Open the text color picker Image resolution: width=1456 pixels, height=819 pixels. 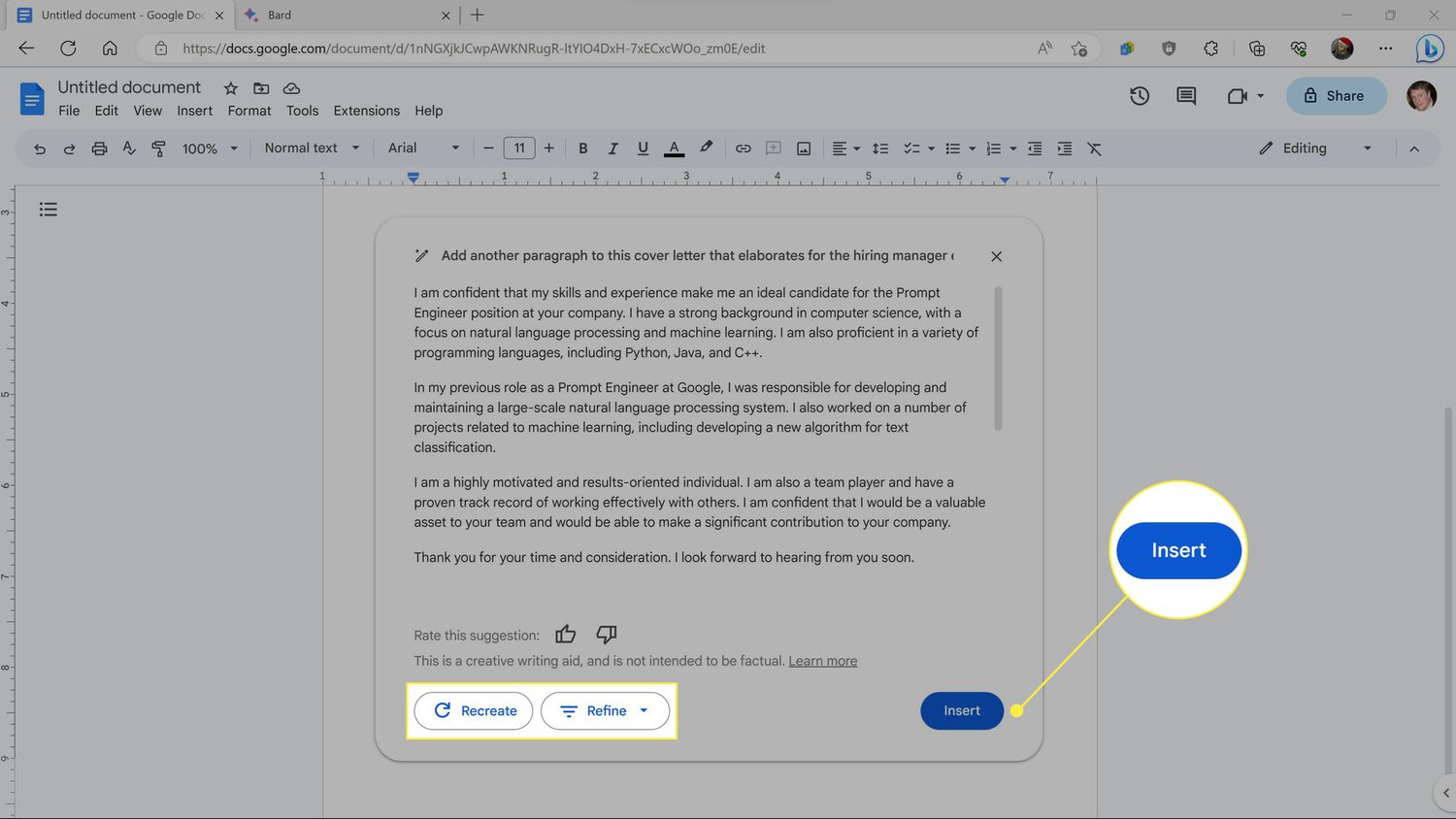[x=674, y=148]
